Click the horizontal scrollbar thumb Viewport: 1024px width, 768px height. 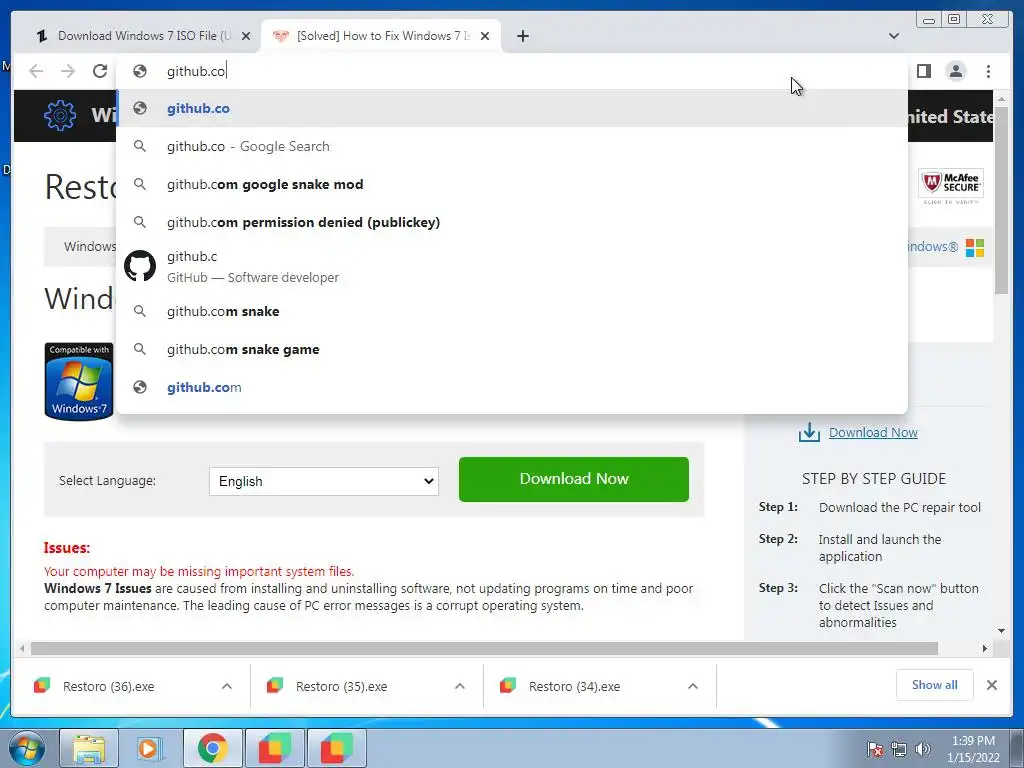pyautogui.click(x=485, y=648)
